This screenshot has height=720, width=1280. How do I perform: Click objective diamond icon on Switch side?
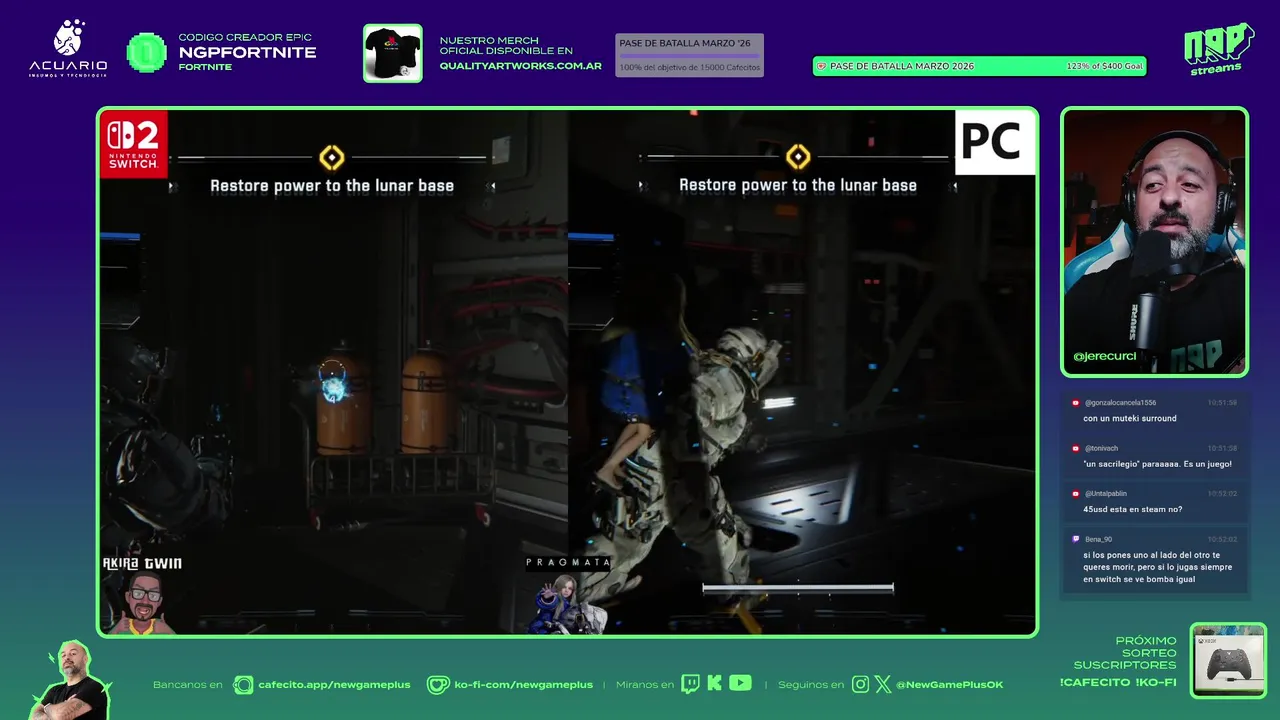pyautogui.click(x=332, y=157)
